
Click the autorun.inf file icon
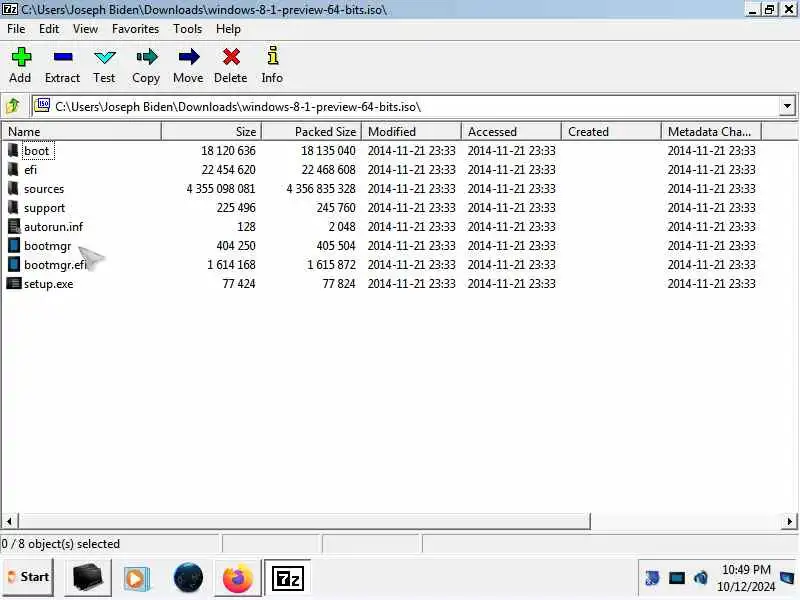point(14,227)
